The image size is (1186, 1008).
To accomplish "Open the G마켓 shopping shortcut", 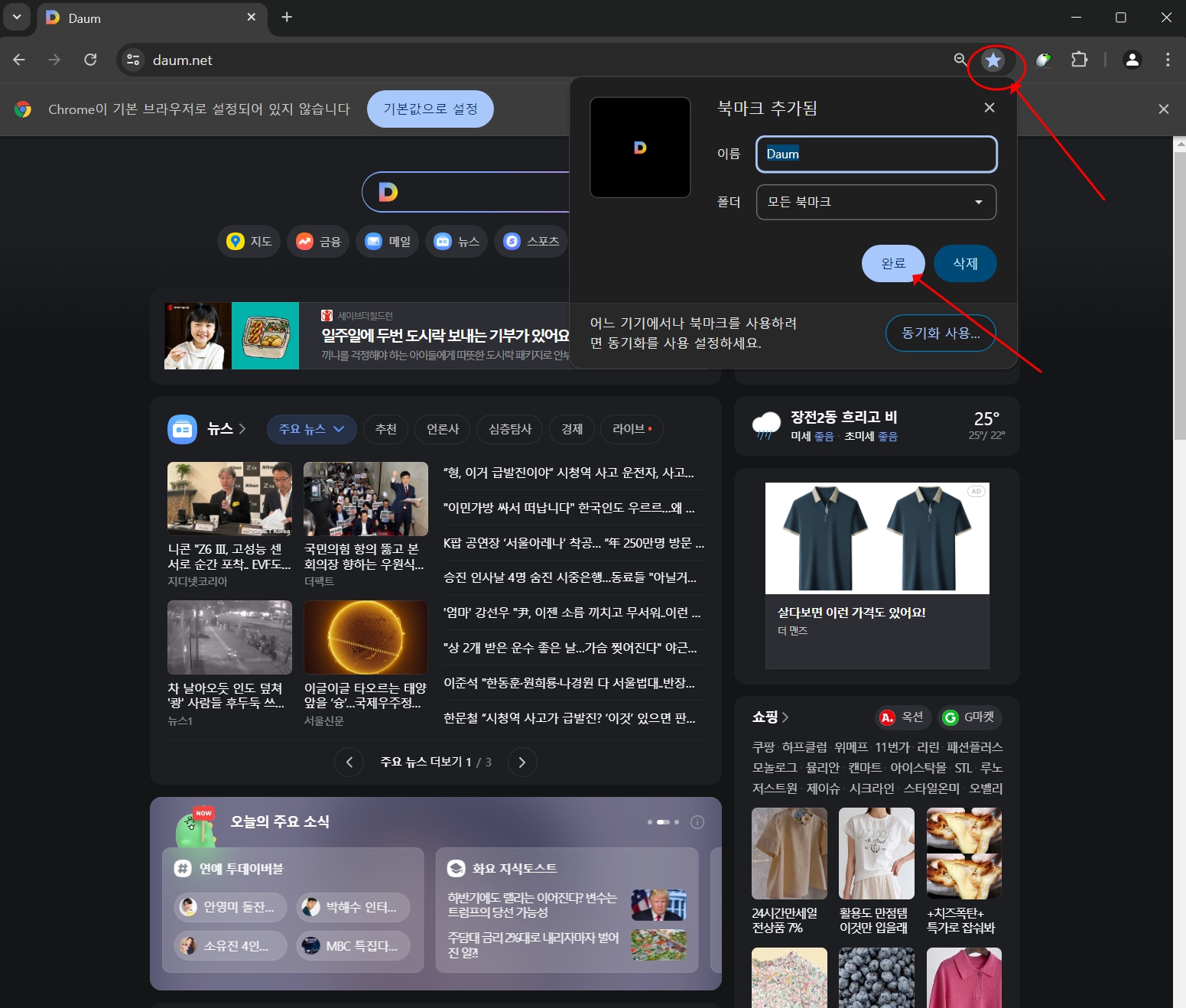I will tap(970, 717).
